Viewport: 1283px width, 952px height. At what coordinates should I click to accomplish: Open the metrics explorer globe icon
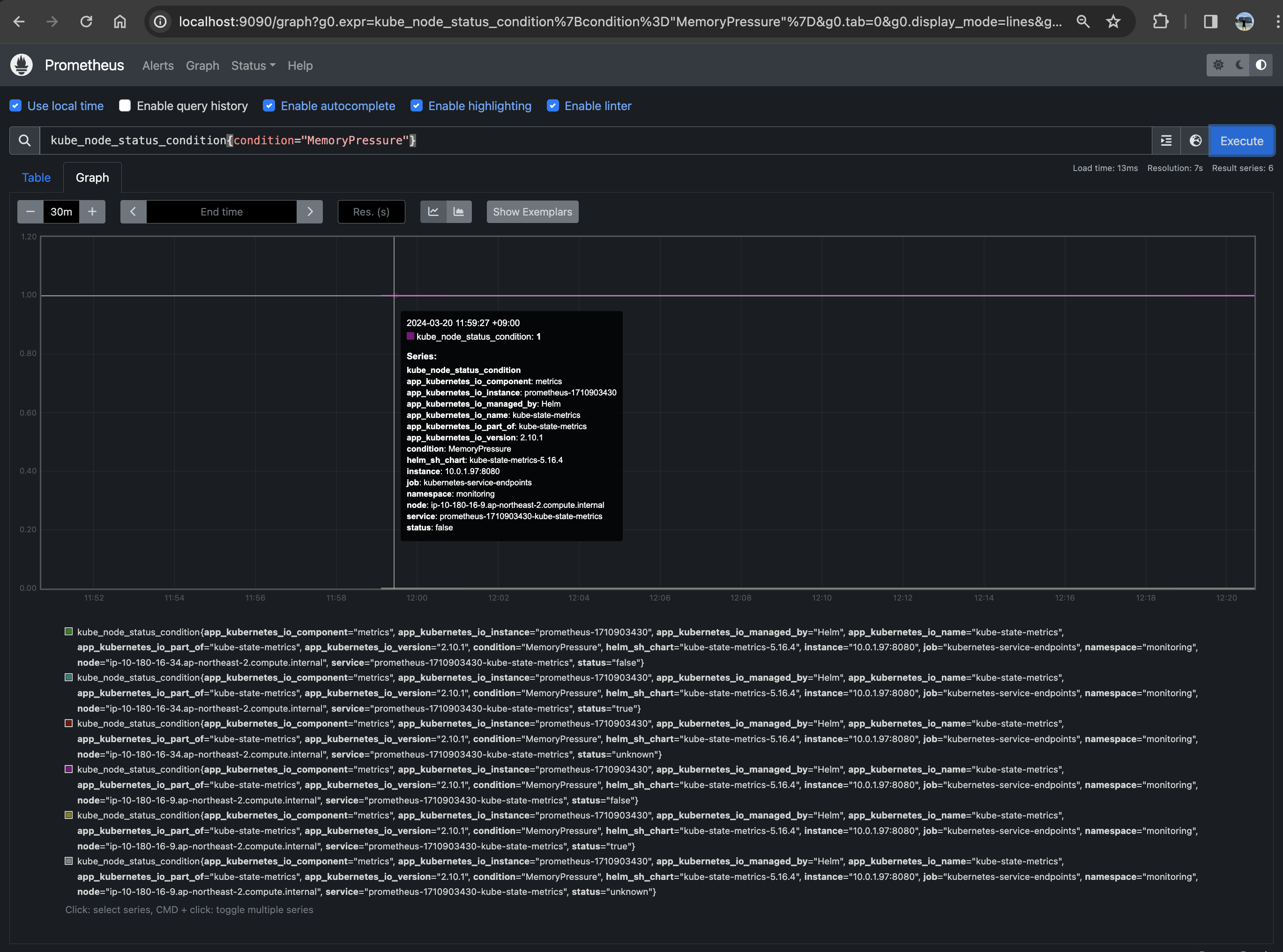[x=1195, y=141]
